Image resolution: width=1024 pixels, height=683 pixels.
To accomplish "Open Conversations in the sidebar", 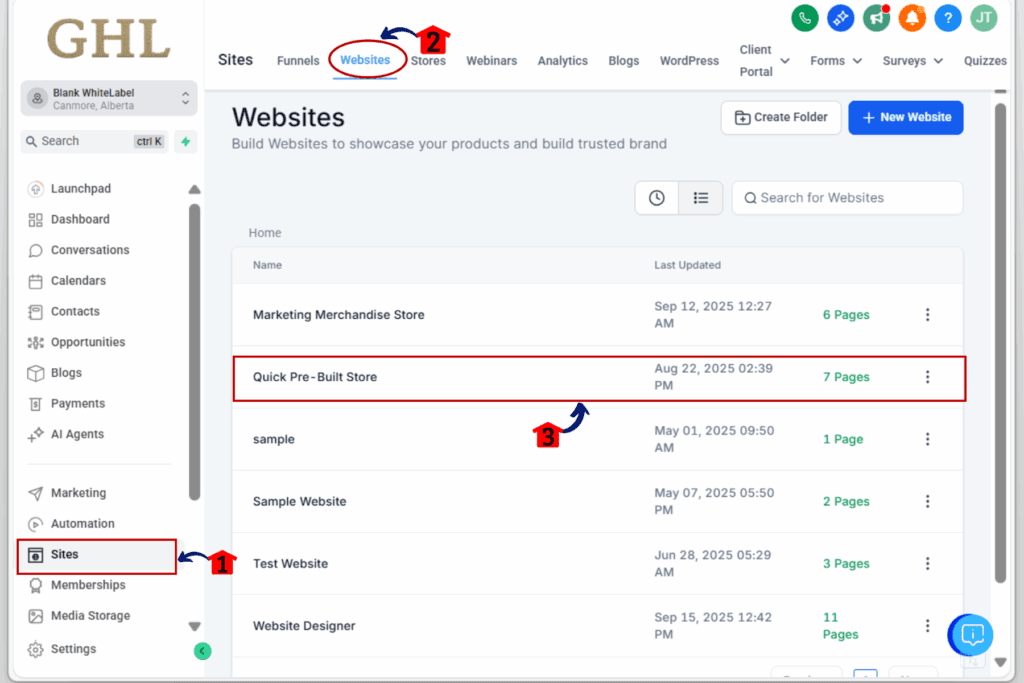I will pos(90,250).
